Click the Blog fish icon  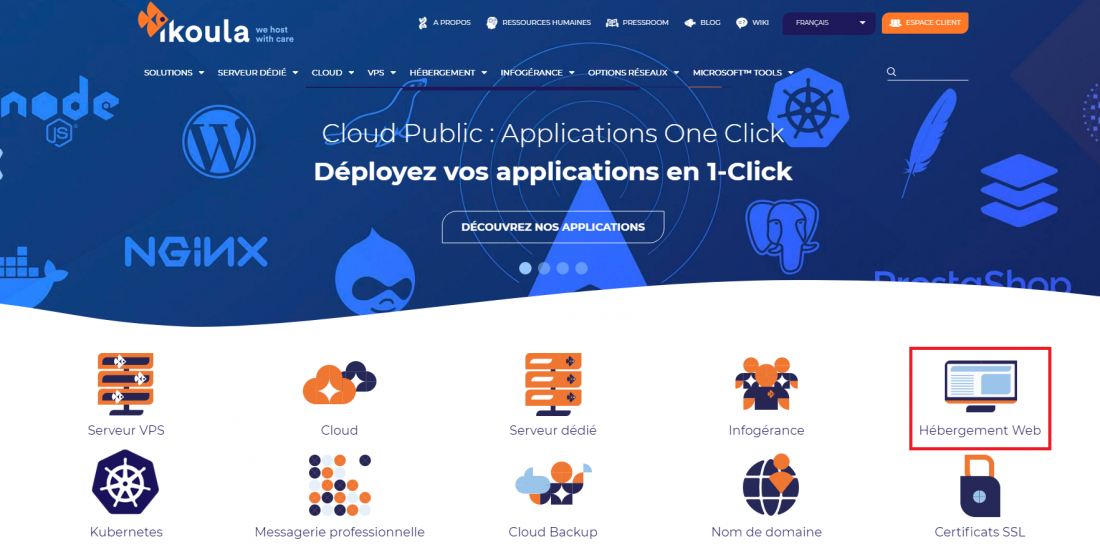coord(690,22)
